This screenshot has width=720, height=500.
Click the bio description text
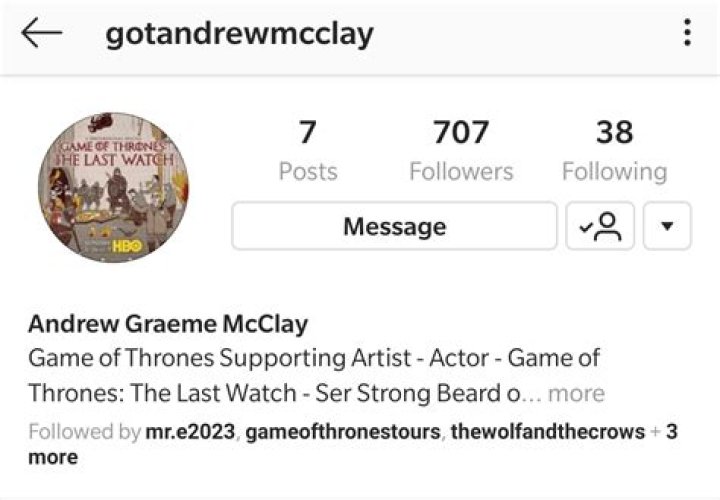coord(315,376)
